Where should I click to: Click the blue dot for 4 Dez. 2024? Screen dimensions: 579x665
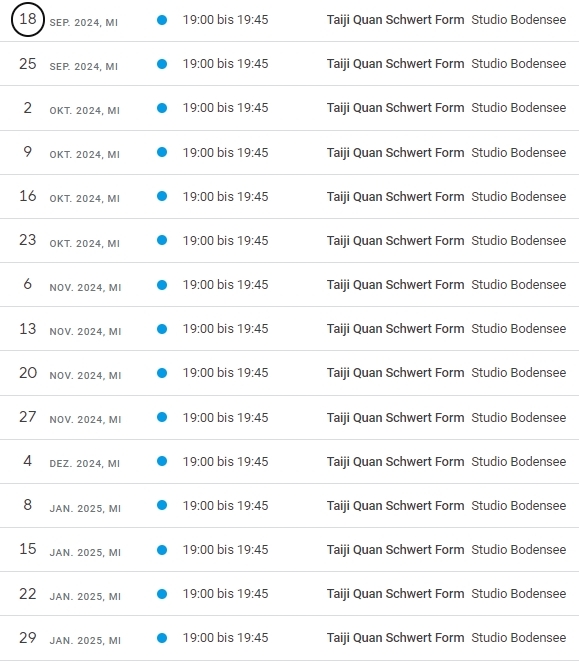tap(162, 461)
